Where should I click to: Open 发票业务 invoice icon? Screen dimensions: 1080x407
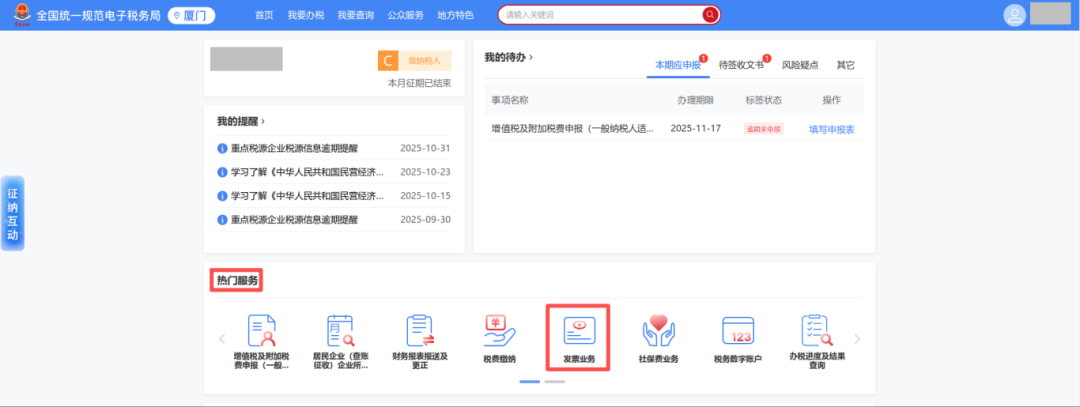click(x=579, y=331)
